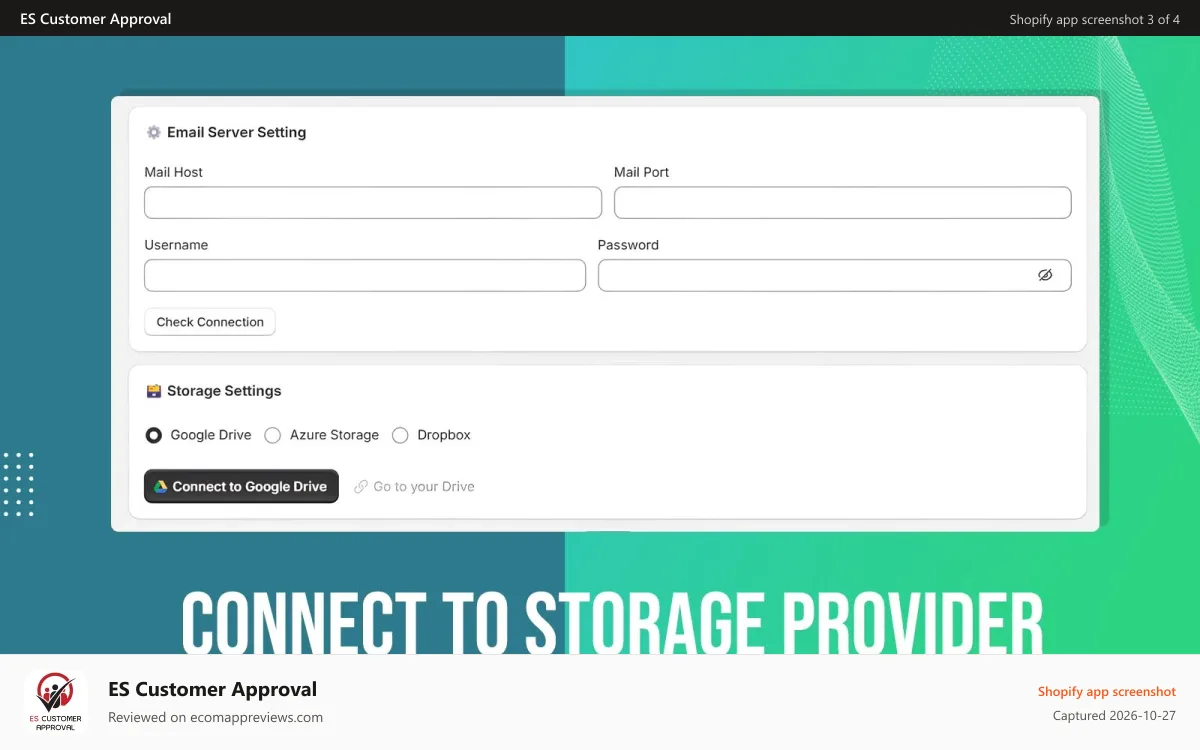Click the 'Connect to Storage Provider' banner text

coord(612,624)
